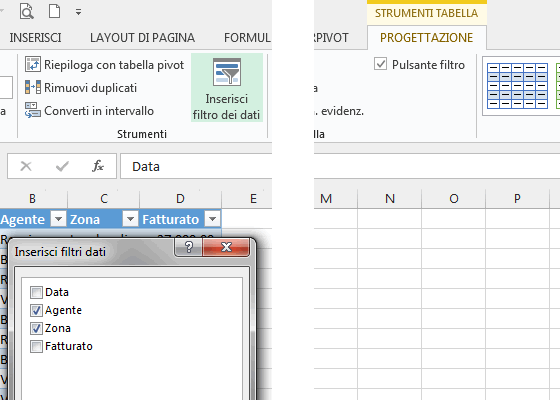Click Inserisci filtro dei dati button

point(227,88)
